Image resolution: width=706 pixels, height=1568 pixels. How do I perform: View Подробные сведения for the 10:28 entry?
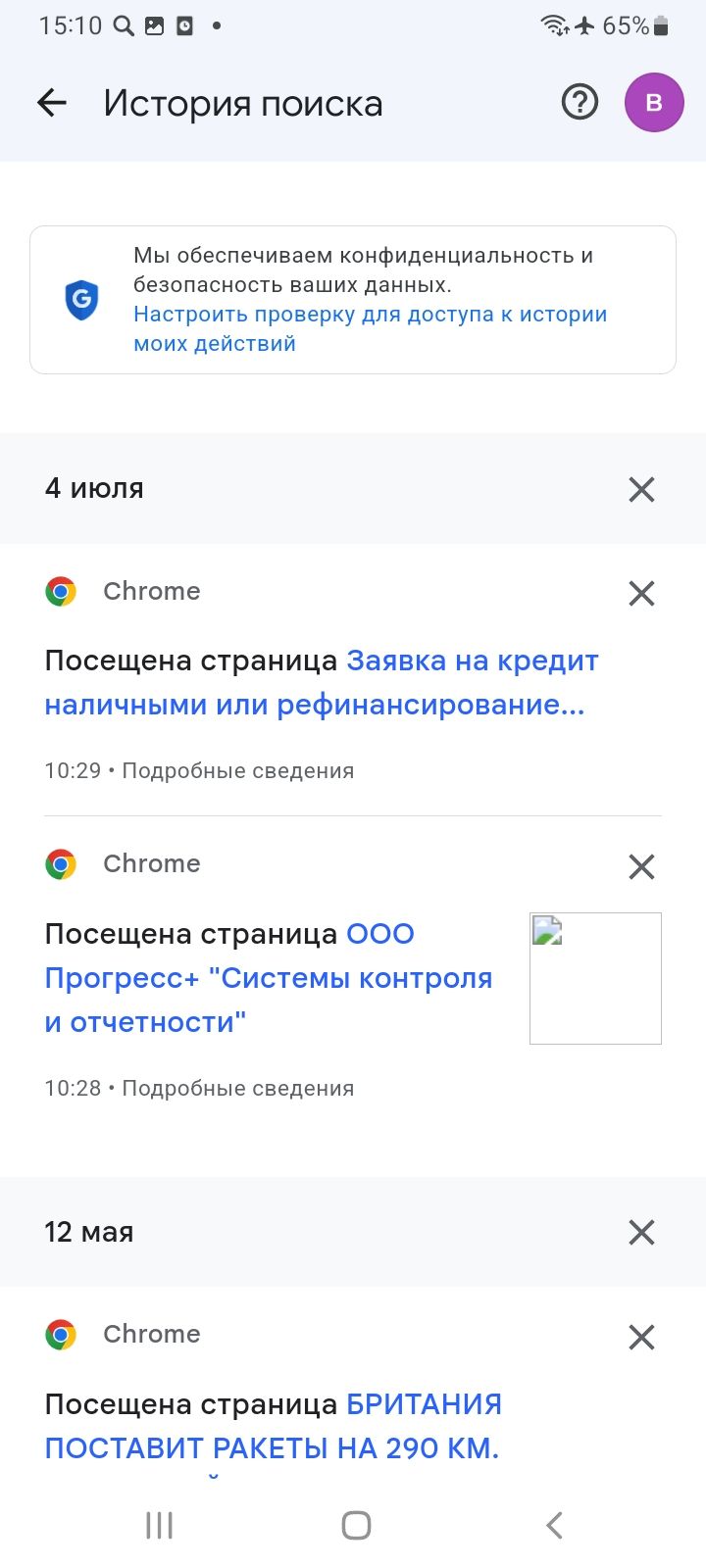point(237,1089)
